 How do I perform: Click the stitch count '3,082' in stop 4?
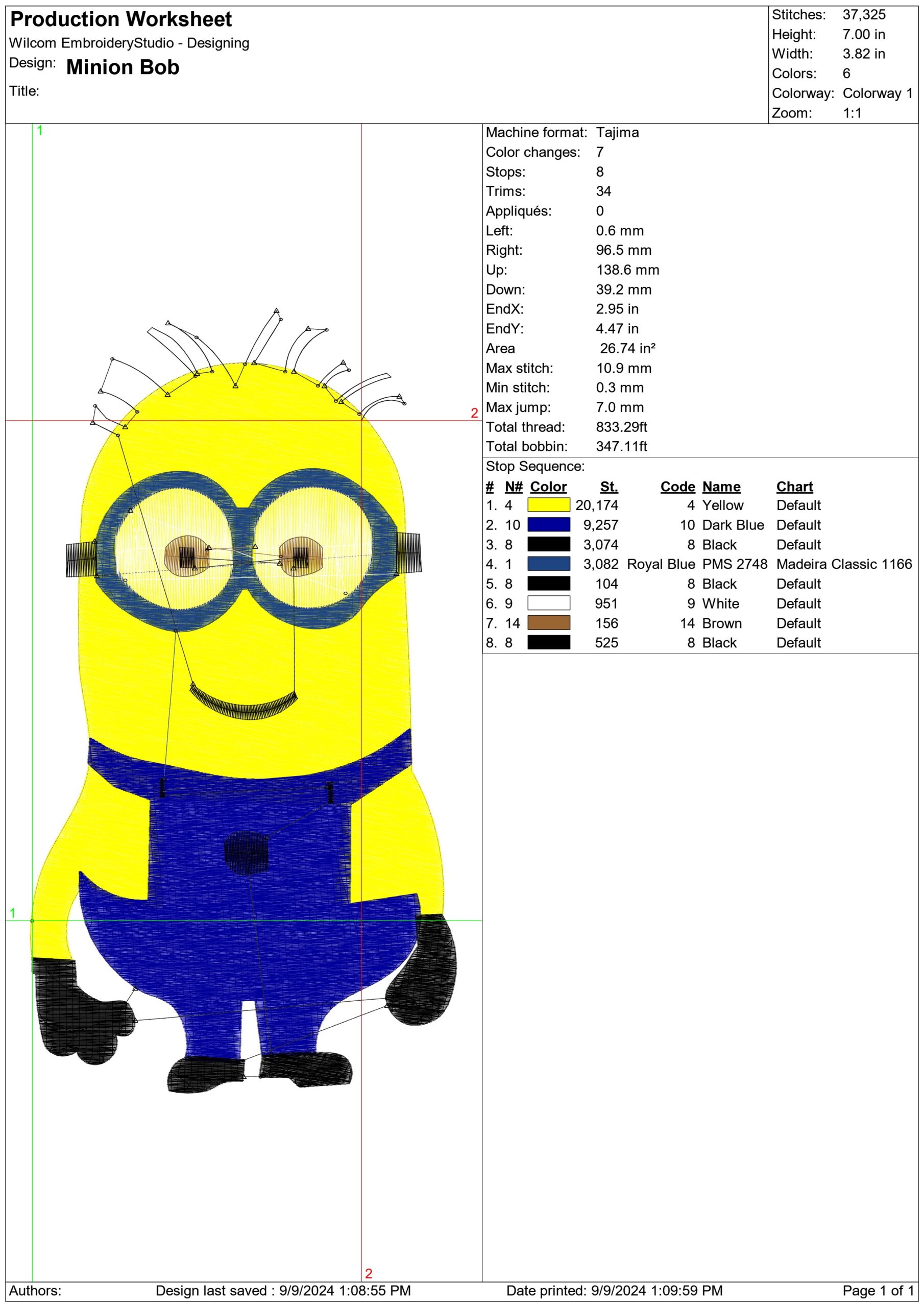601,564
